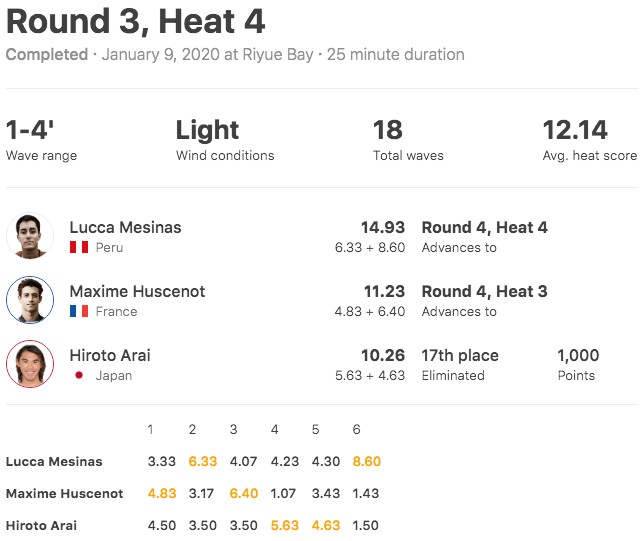Screen dimensions: 644x541
Task: Go to Round 4, Heat 4
Action: [x=484, y=227]
